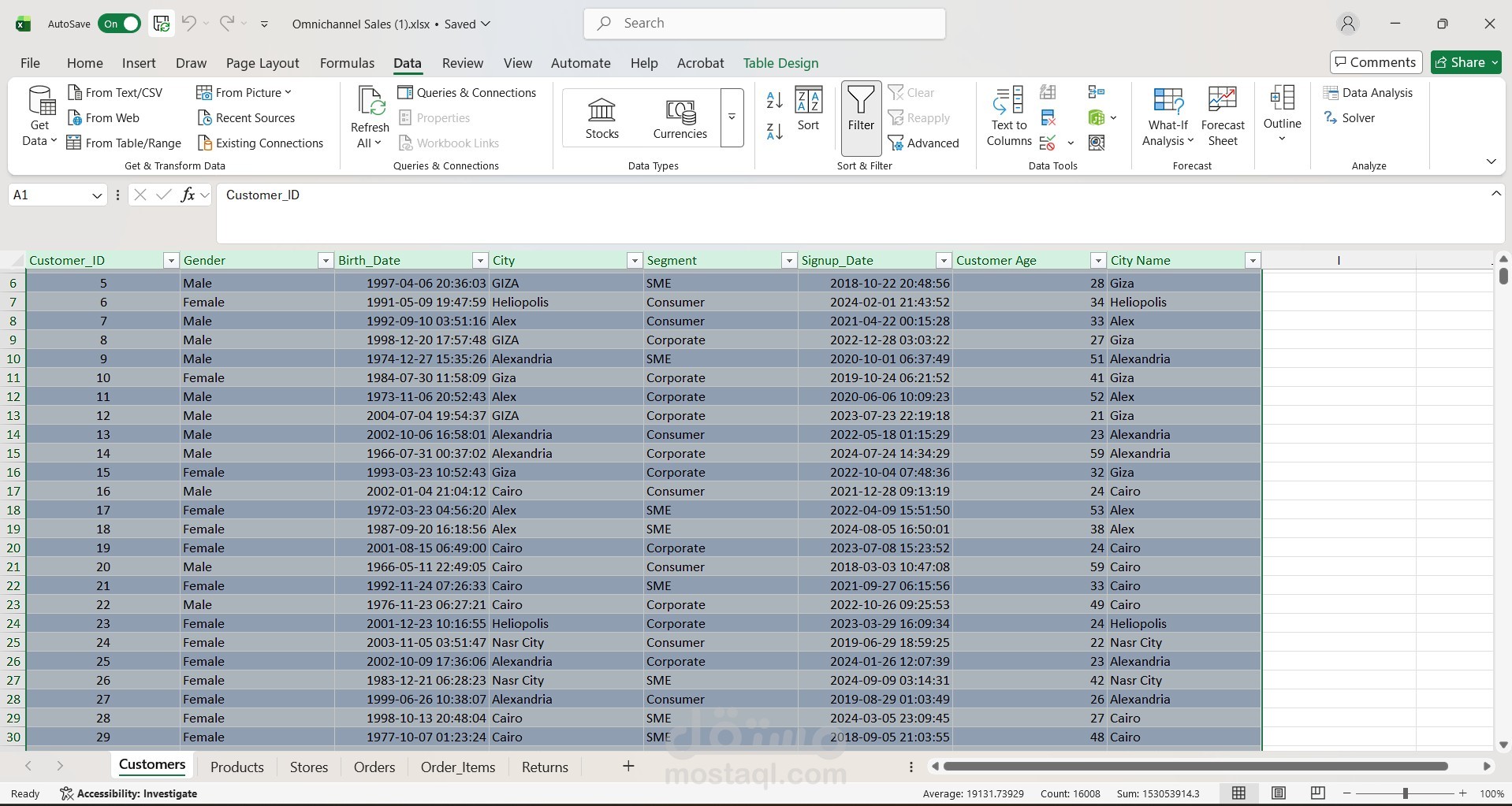The height and width of the screenshot is (806, 1512).
Task: Click the Stocks data type
Action: click(x=601, y=117)
